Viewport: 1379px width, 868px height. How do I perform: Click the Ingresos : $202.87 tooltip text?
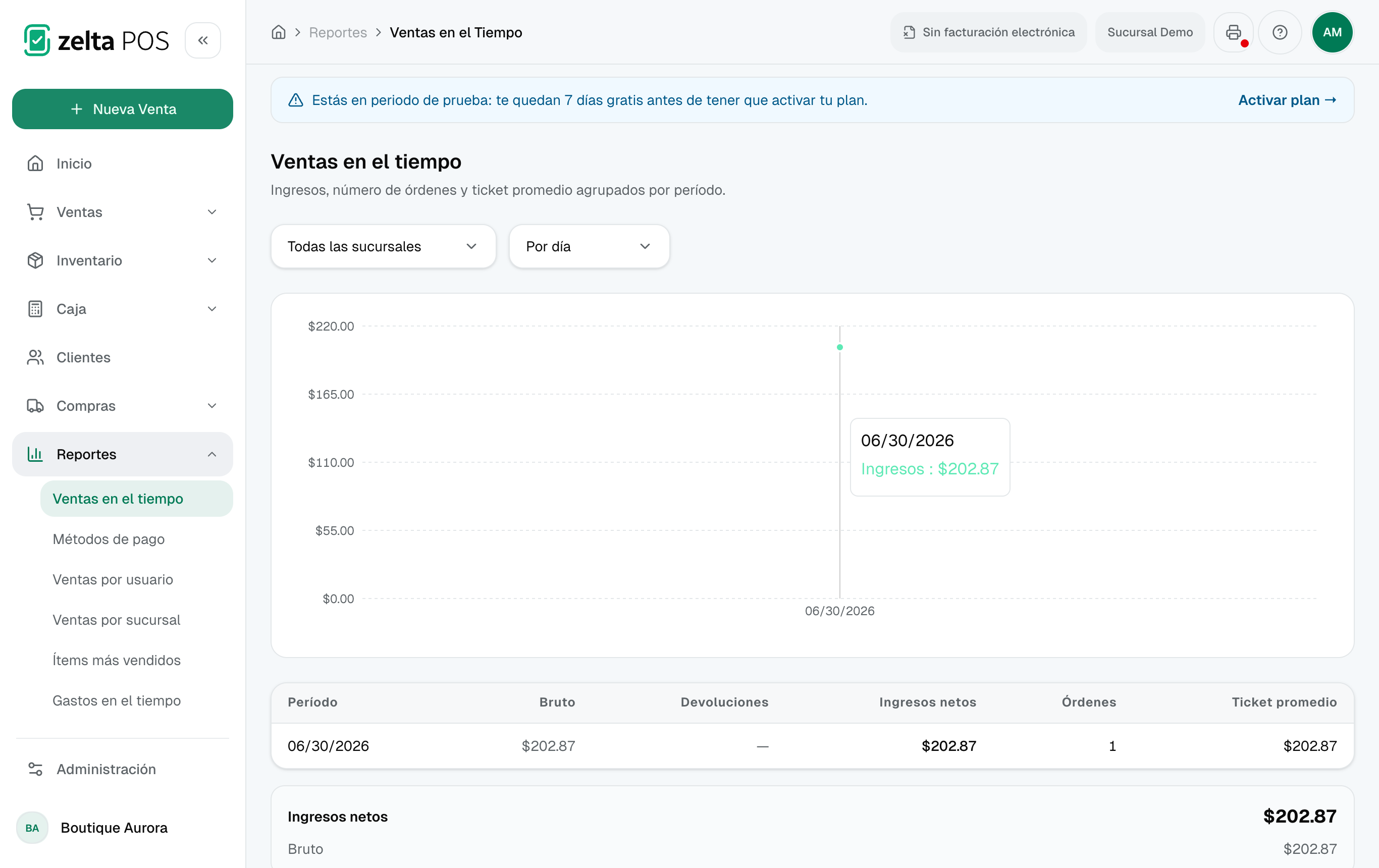[x=930, y=469]
